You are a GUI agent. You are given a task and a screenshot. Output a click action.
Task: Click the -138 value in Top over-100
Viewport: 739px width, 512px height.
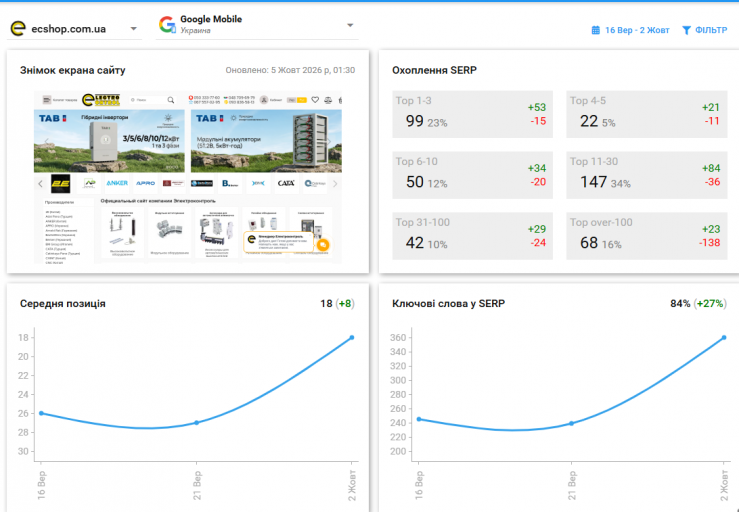pyautogui.click(x=710, y=243)
